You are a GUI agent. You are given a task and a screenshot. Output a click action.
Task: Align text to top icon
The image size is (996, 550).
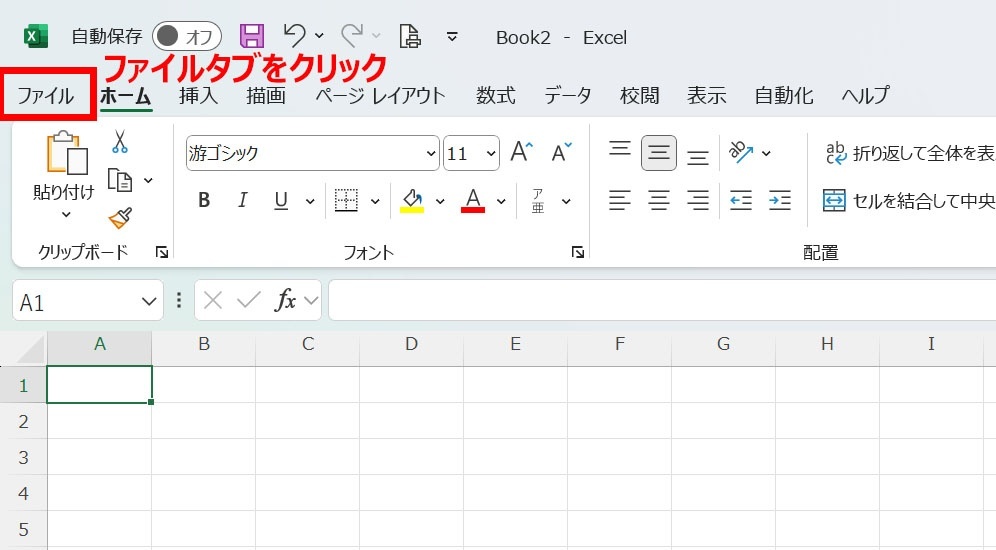(619, 149)
